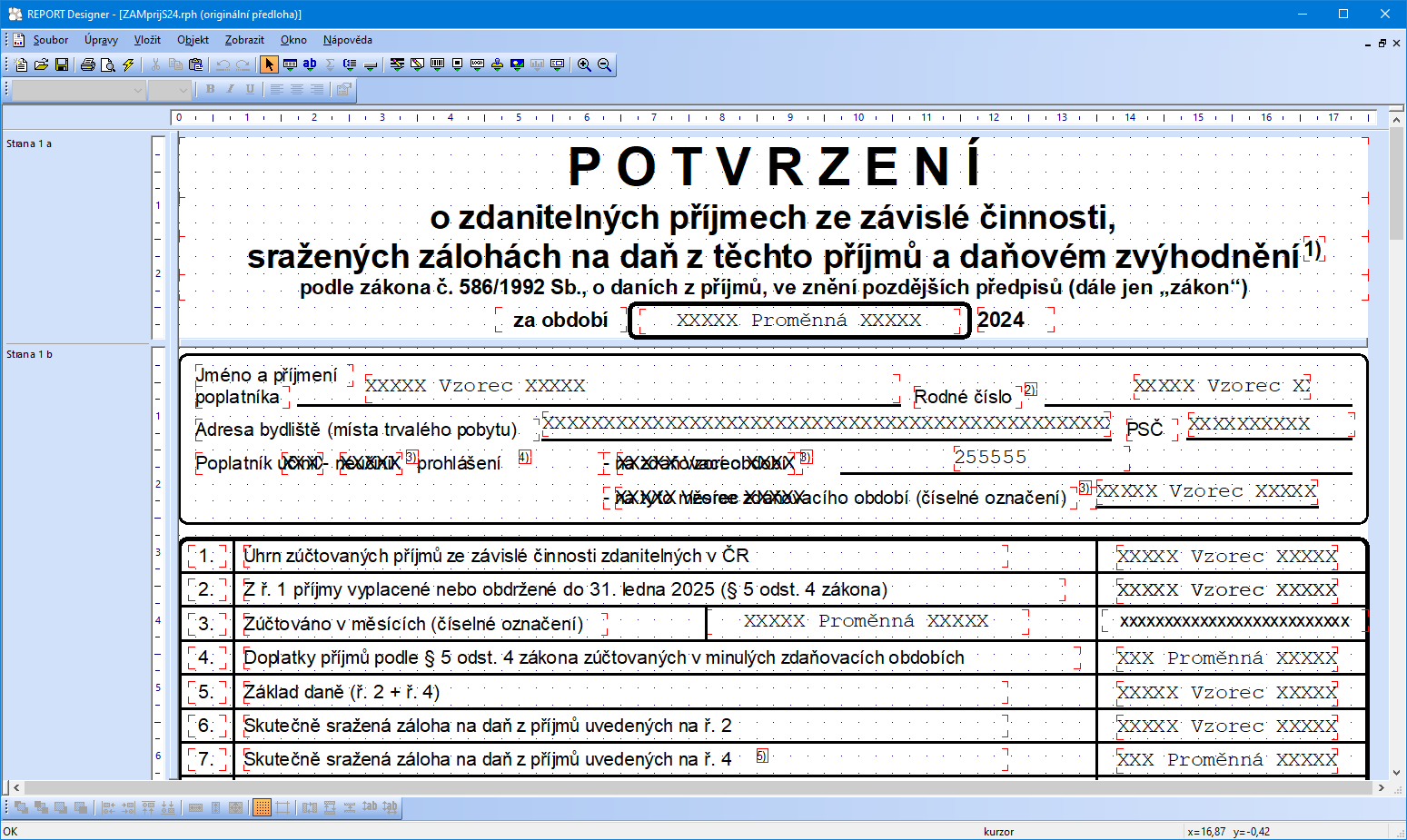Click the align left edges icon in bottom toolbar

(x=108, y=806)
